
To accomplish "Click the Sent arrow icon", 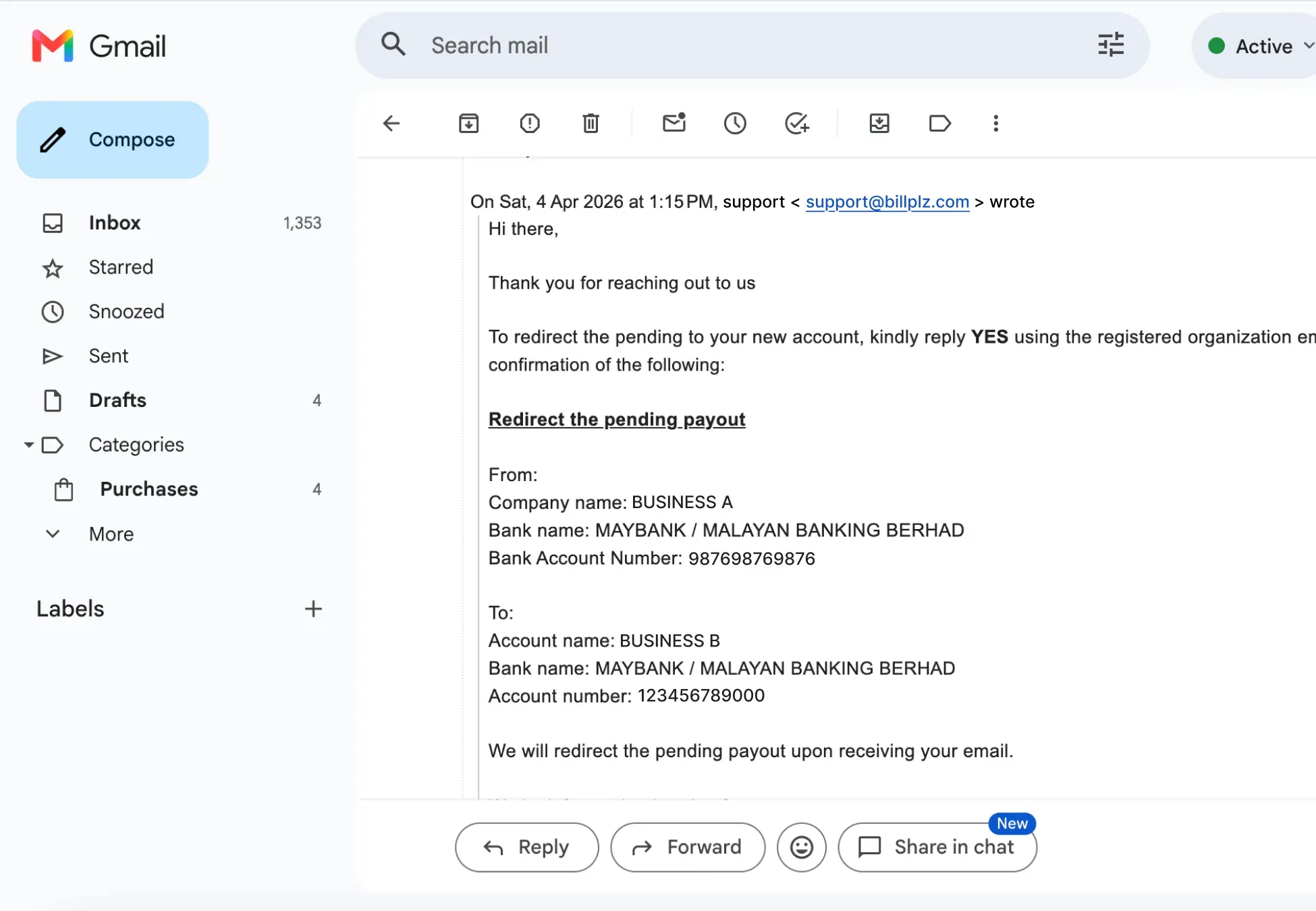I will (x=53, y=356).
